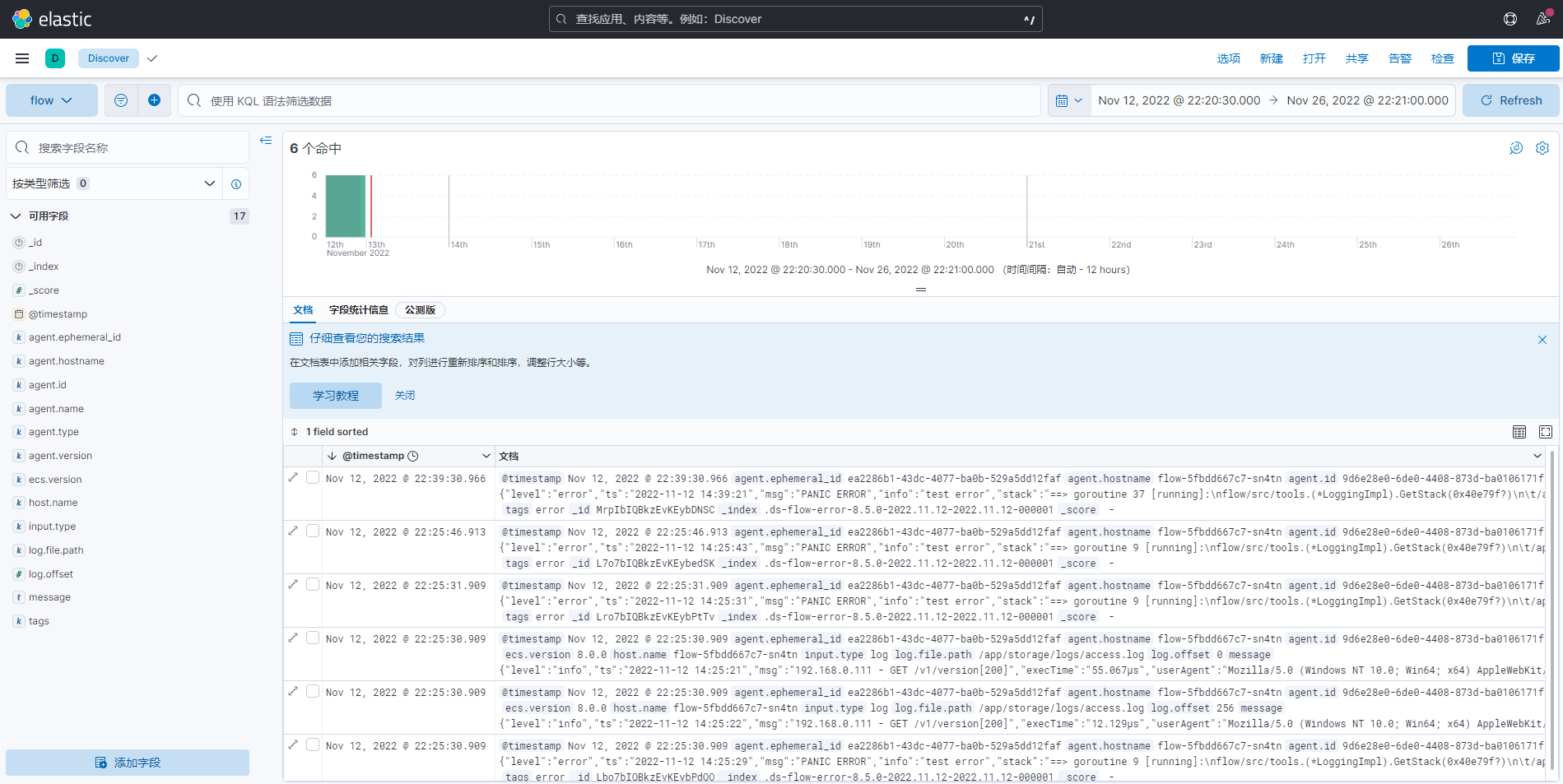Open the 选项 menu

pyautogui.click(x=1229, y=58)
